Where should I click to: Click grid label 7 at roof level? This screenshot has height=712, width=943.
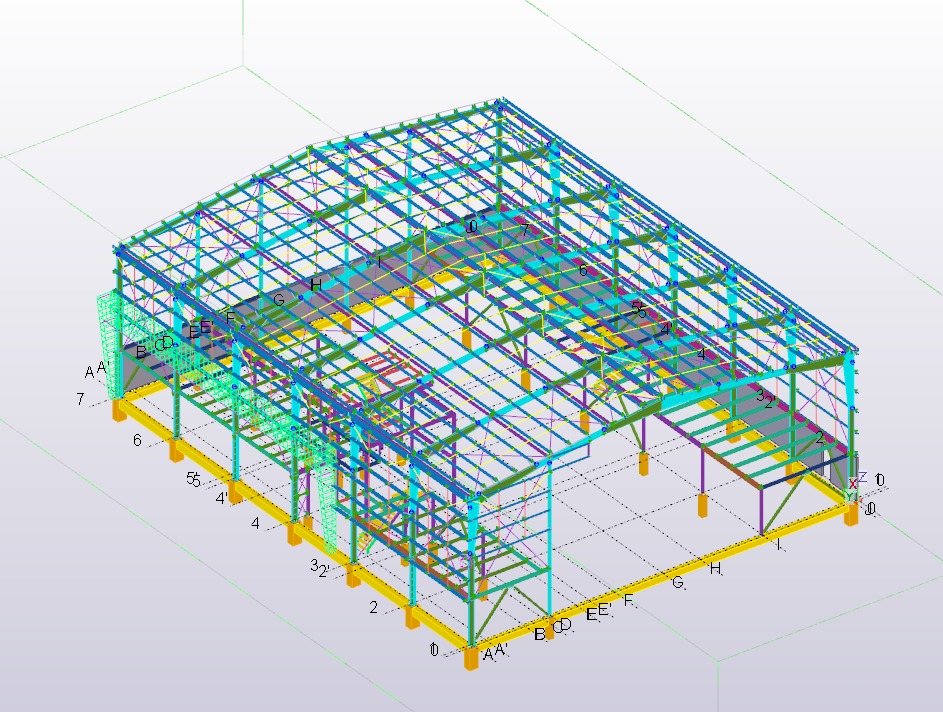pos(524,231)
